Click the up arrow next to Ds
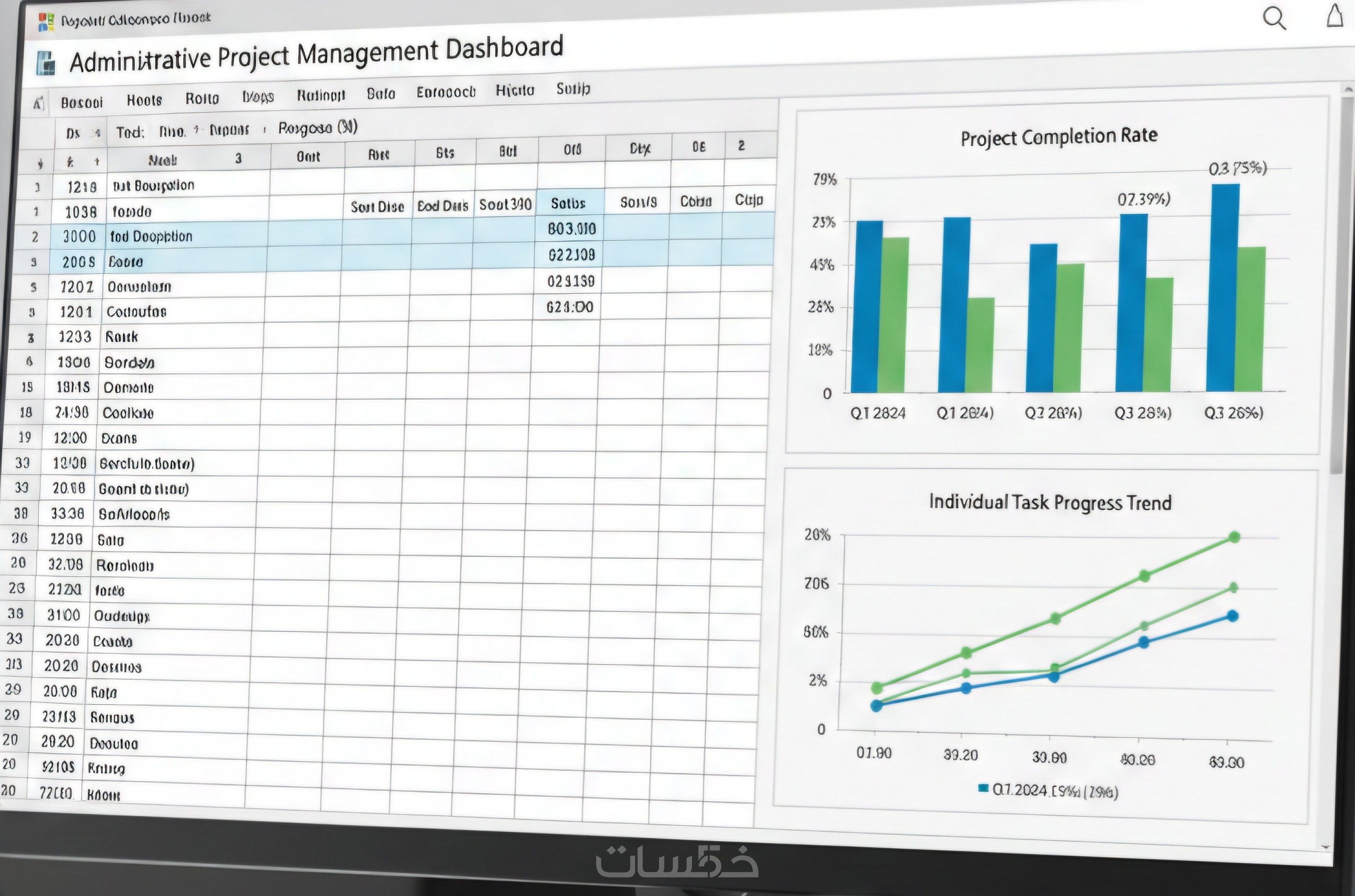This screenshot has width=1355, height=896. coord(97,133)
